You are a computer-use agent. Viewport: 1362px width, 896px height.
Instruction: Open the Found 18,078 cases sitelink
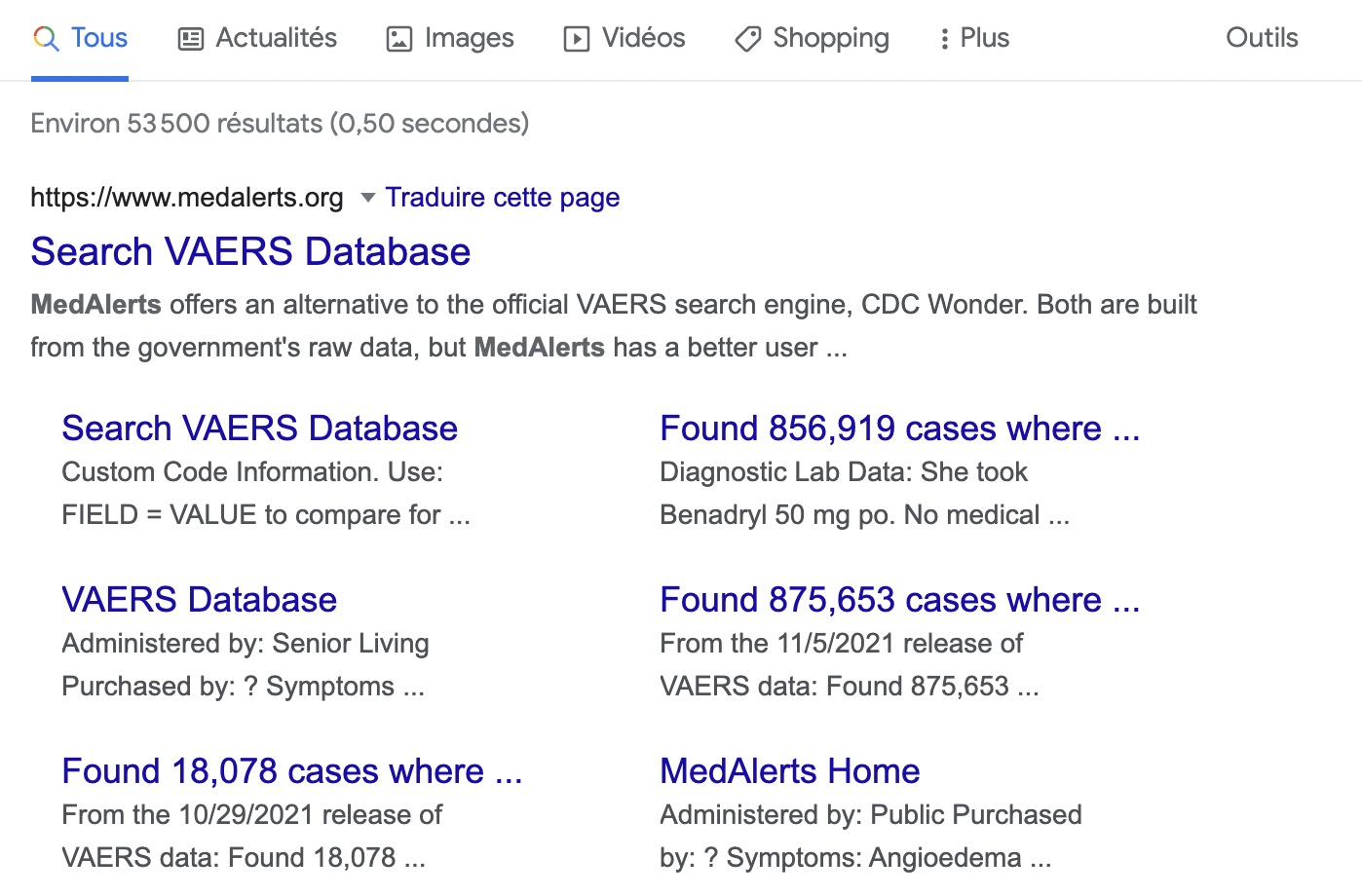tap(291, 771)
